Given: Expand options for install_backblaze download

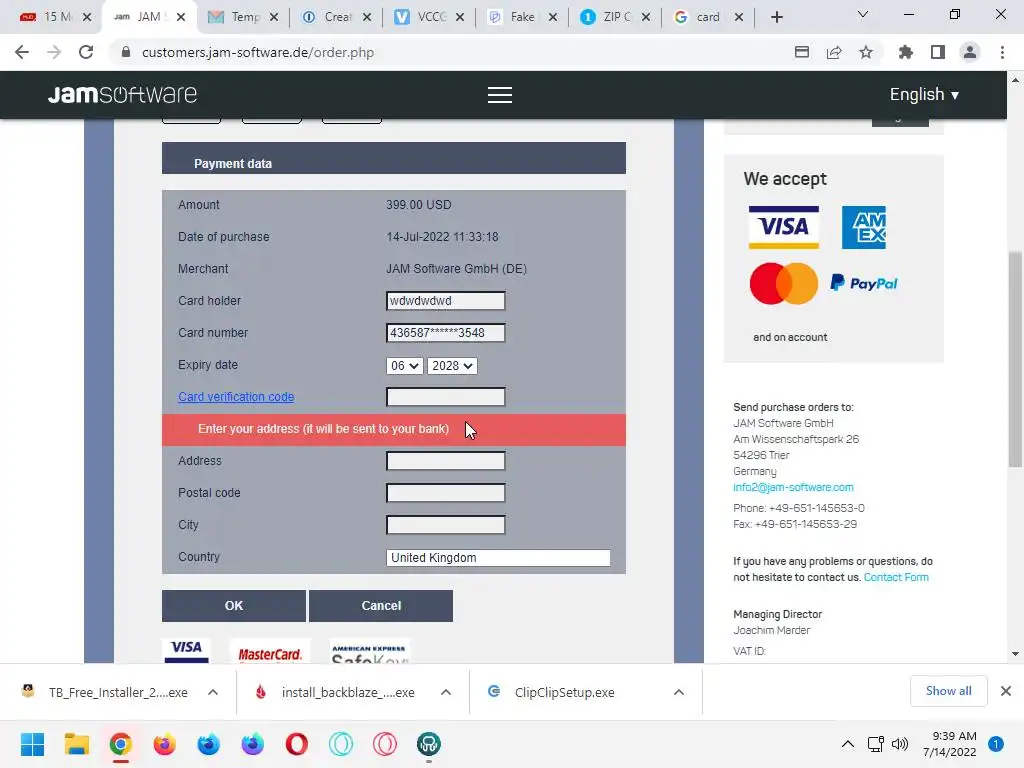Looking at the screenshot, I should 446,692.
